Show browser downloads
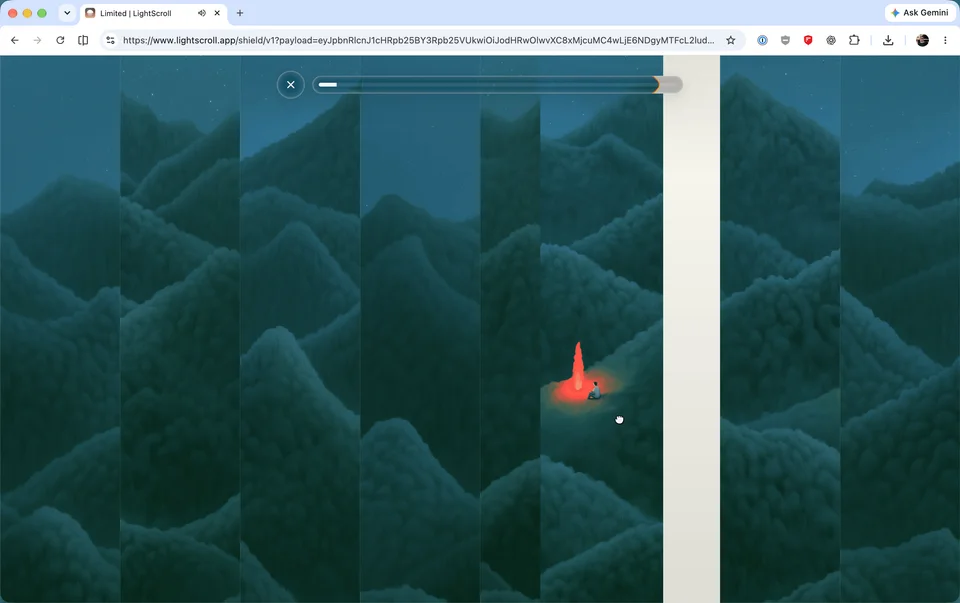Image resolution: width=960 pixels, height=603 pixels. point(888,40)
